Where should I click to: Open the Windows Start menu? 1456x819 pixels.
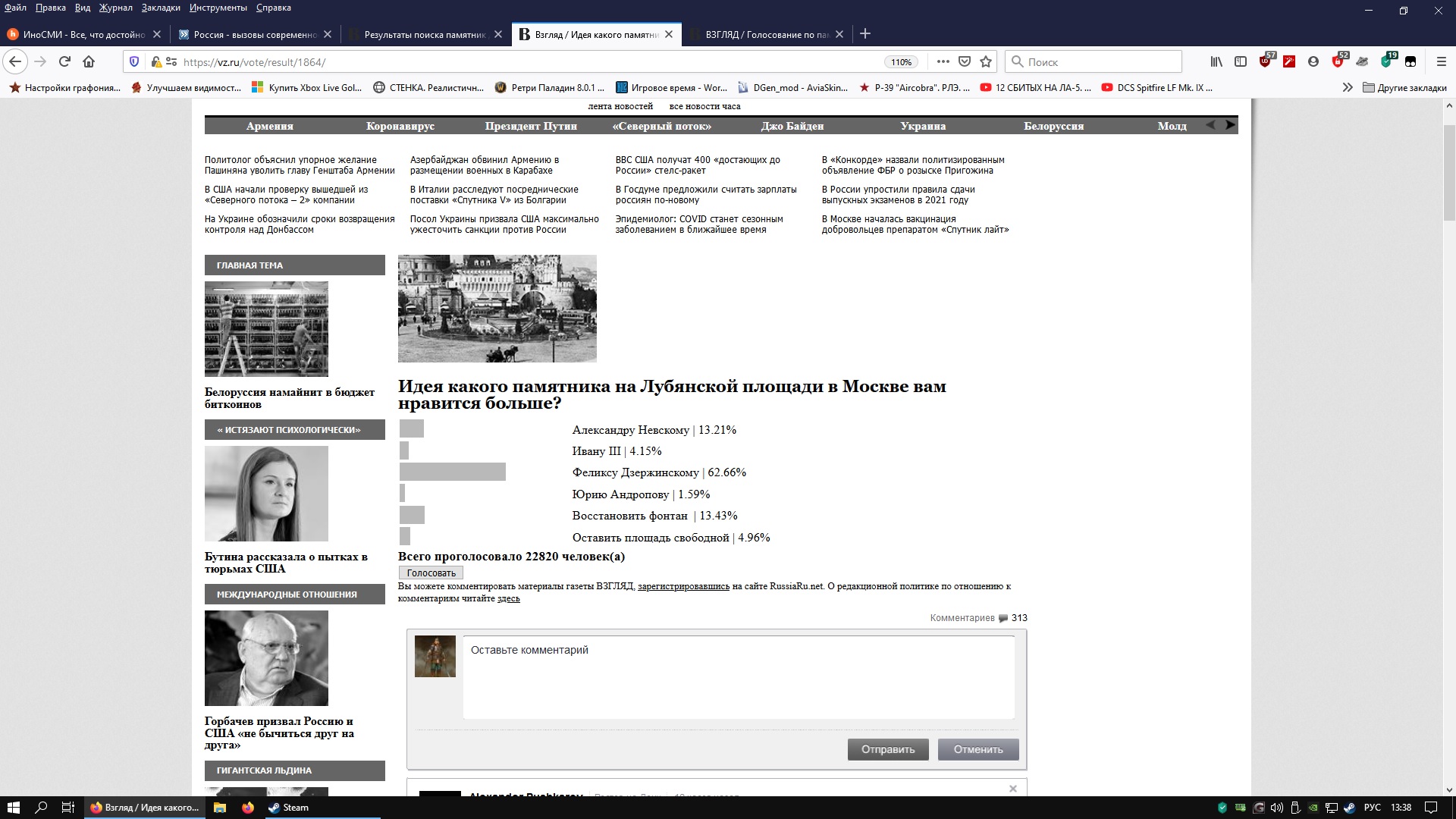[x=13, y=807]
